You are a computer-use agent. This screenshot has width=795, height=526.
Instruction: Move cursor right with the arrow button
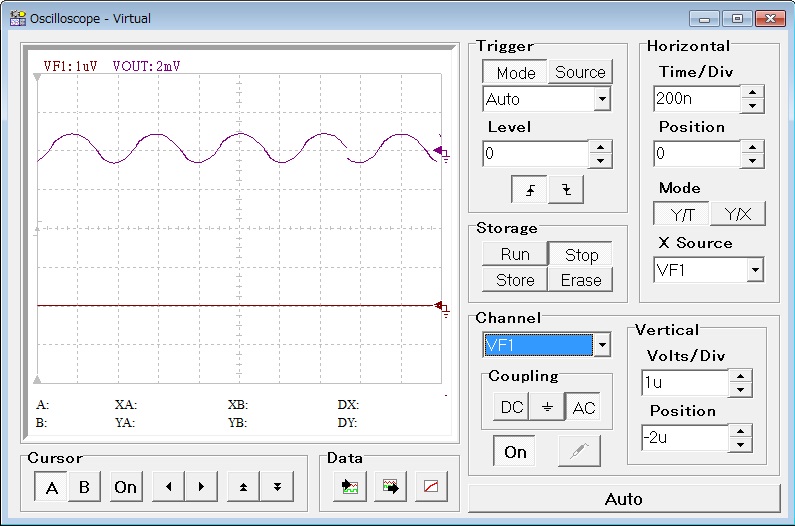[x=201, y=487]
